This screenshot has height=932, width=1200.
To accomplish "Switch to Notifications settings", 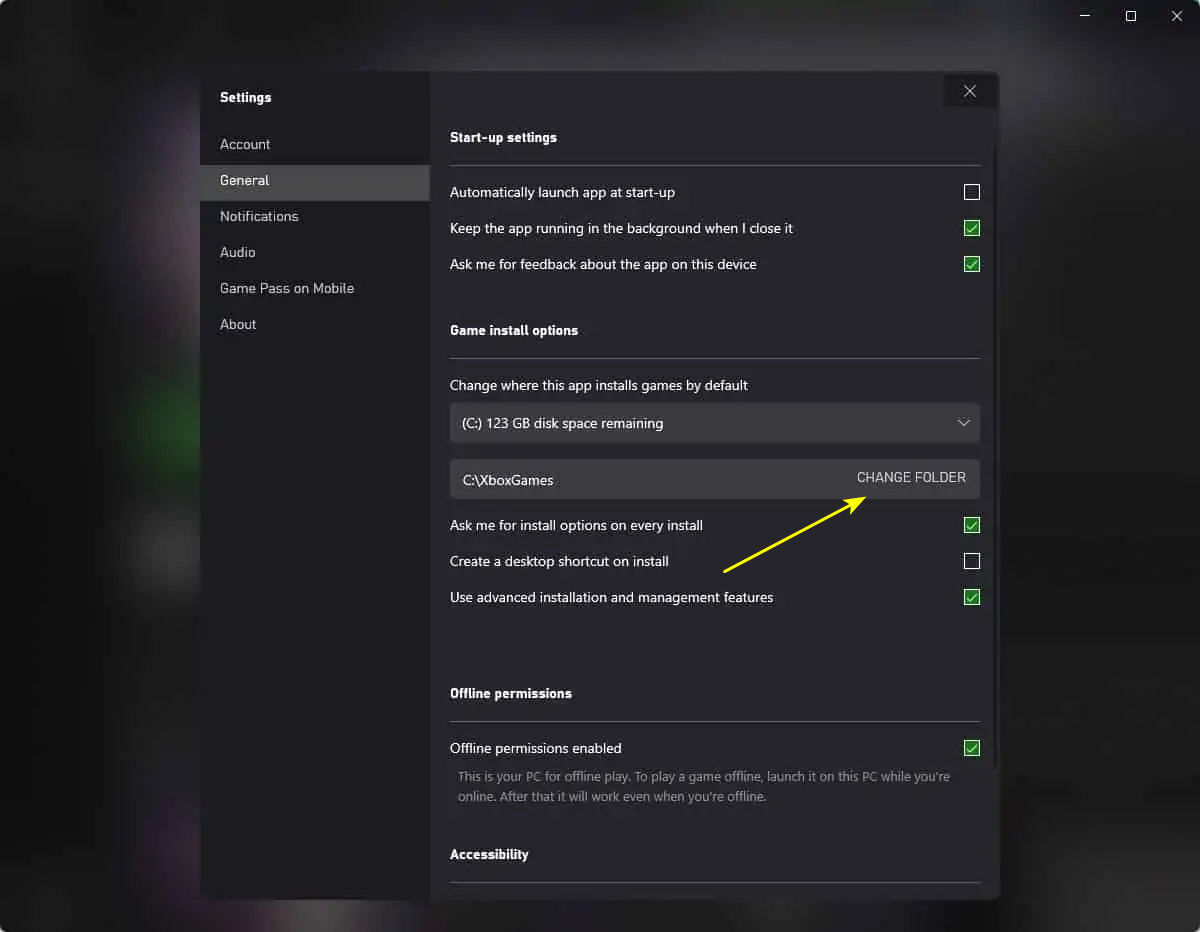I will pyautogui.click(x=259, y=216).
